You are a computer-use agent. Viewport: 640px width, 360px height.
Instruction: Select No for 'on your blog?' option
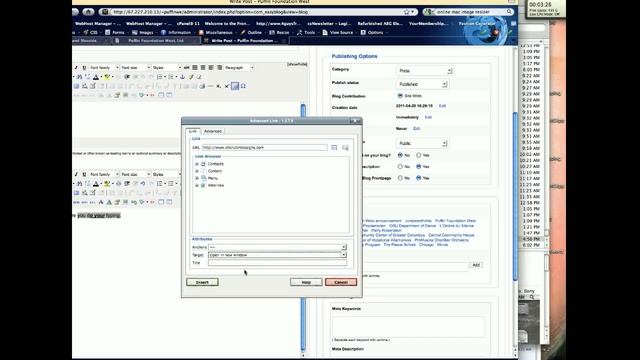(x=400, y=155)
